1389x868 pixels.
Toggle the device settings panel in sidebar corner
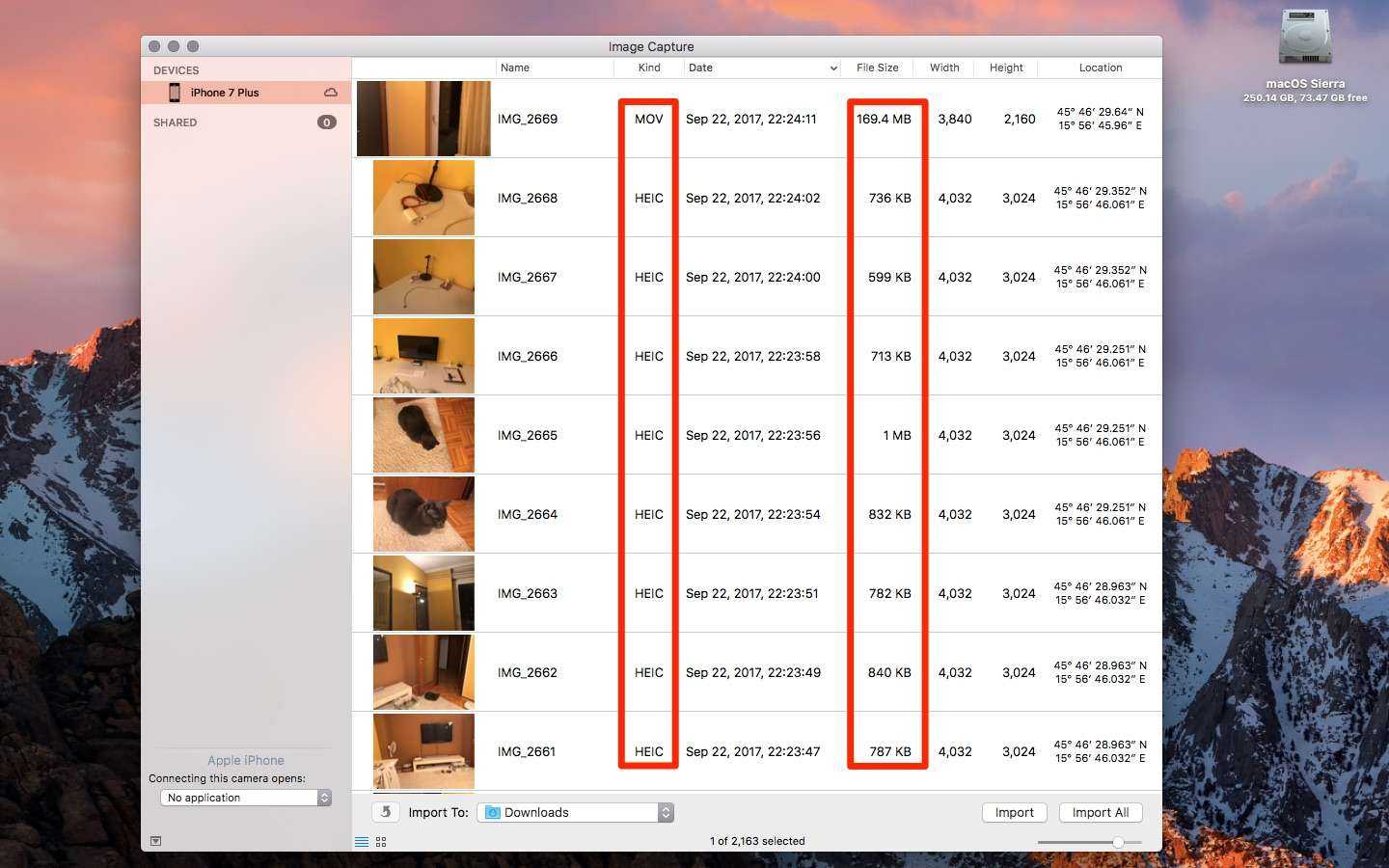(x=155, y=841)
